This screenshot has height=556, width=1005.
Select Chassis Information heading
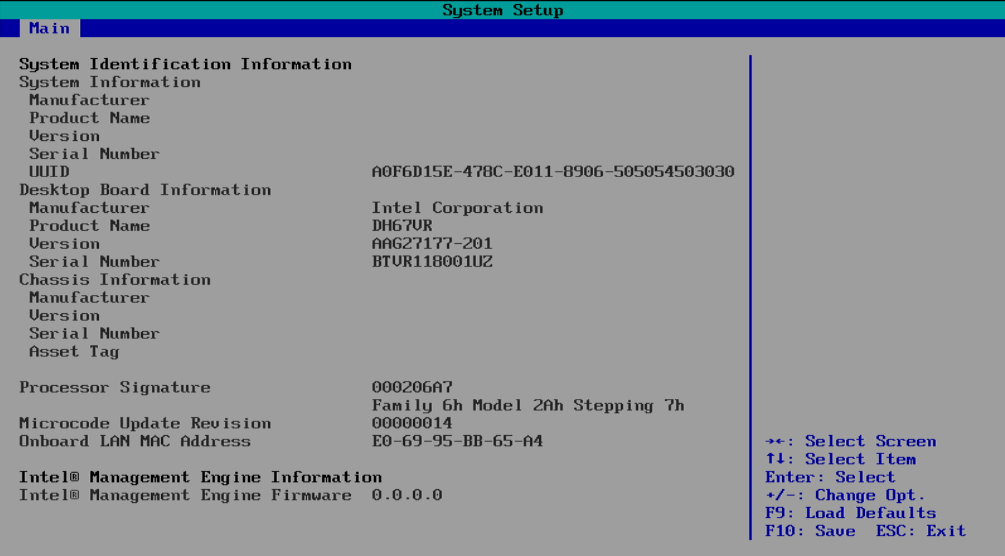pyautogui.click(x=115, y=280)
